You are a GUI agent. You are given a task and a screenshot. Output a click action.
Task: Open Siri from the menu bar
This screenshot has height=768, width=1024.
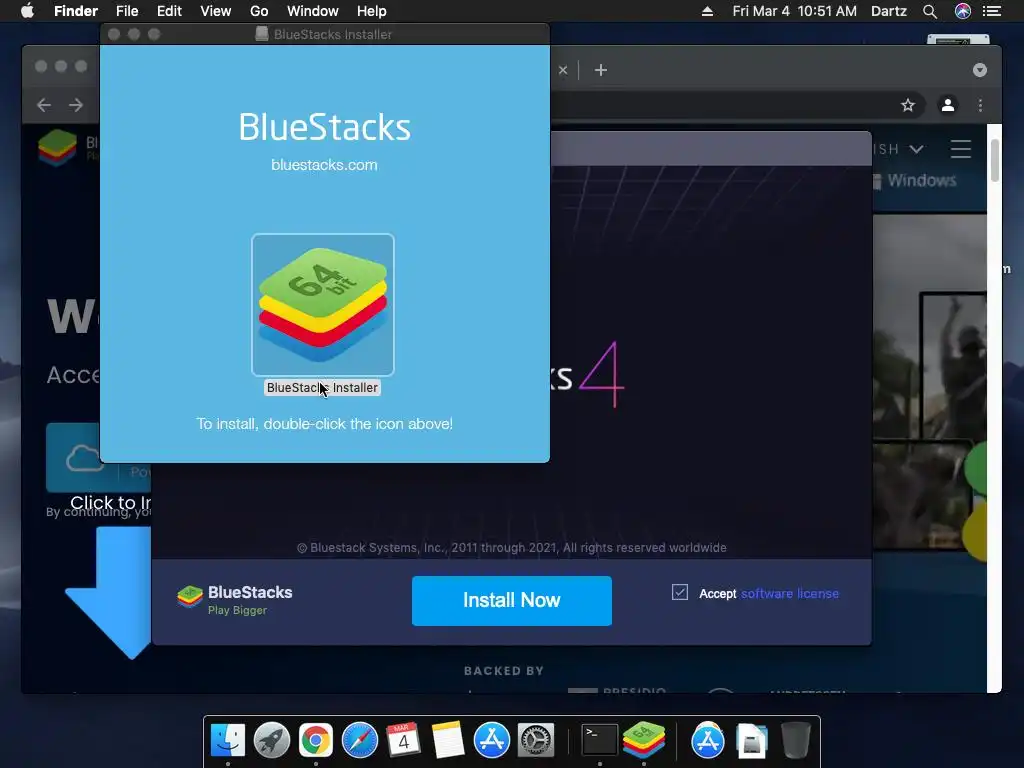pos(963,11)
